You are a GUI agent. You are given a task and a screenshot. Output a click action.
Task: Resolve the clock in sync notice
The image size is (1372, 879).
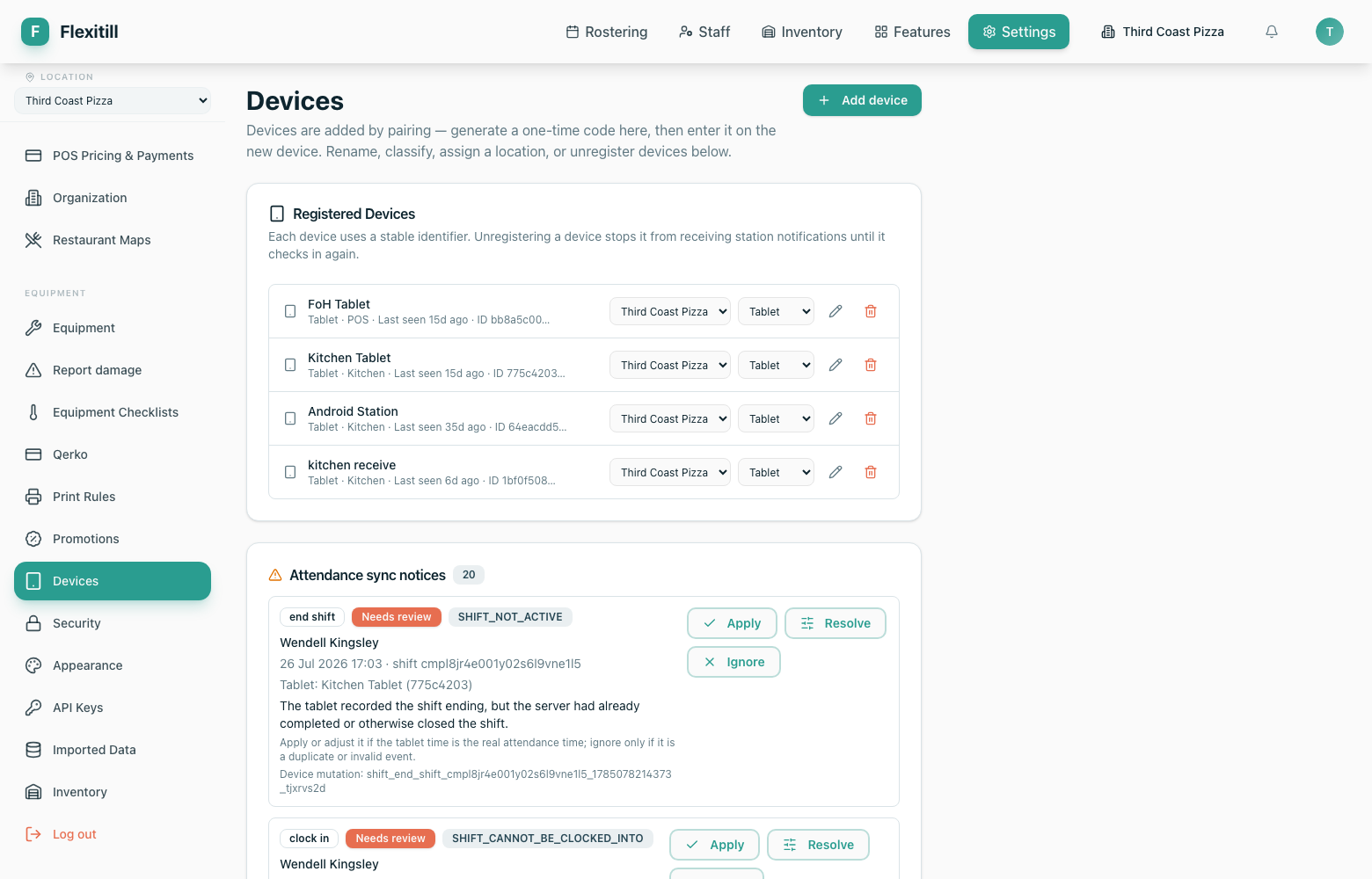click(x=818, y=845)
